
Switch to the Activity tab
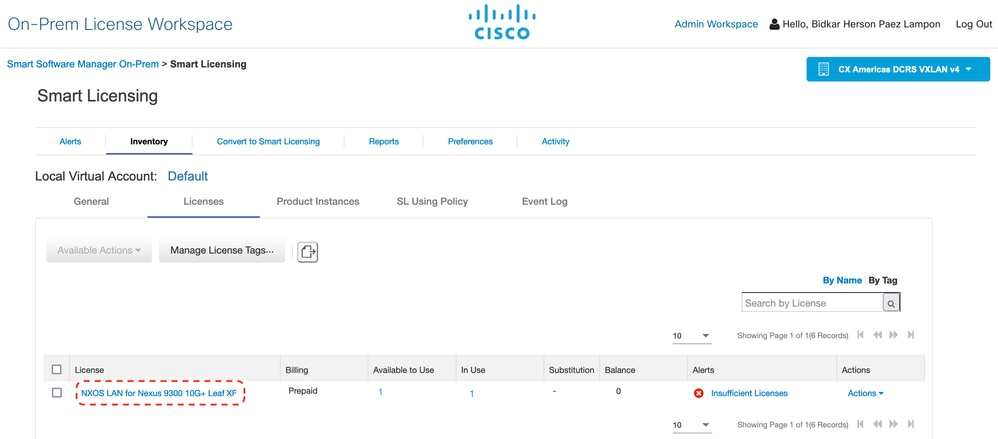(556, 141)
